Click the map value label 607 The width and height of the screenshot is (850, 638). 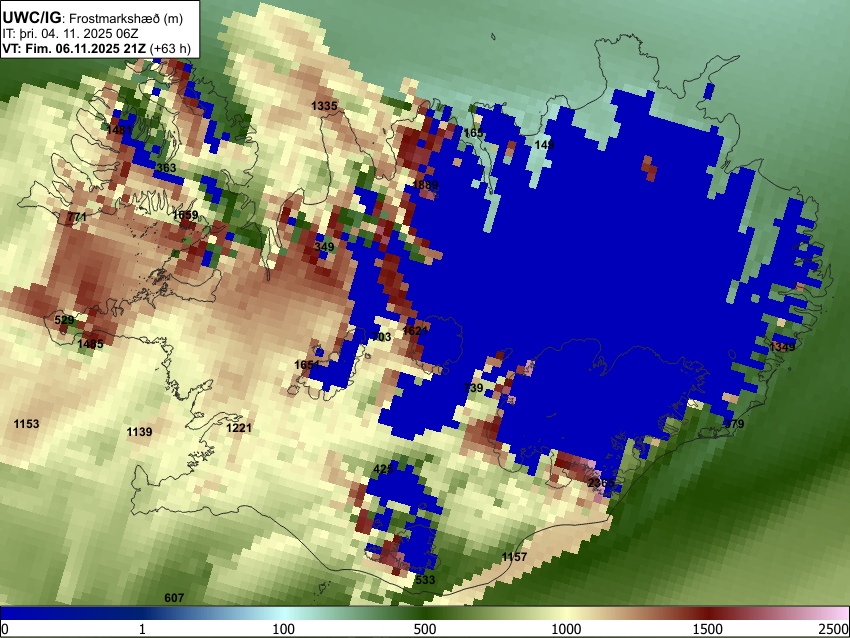174,598
